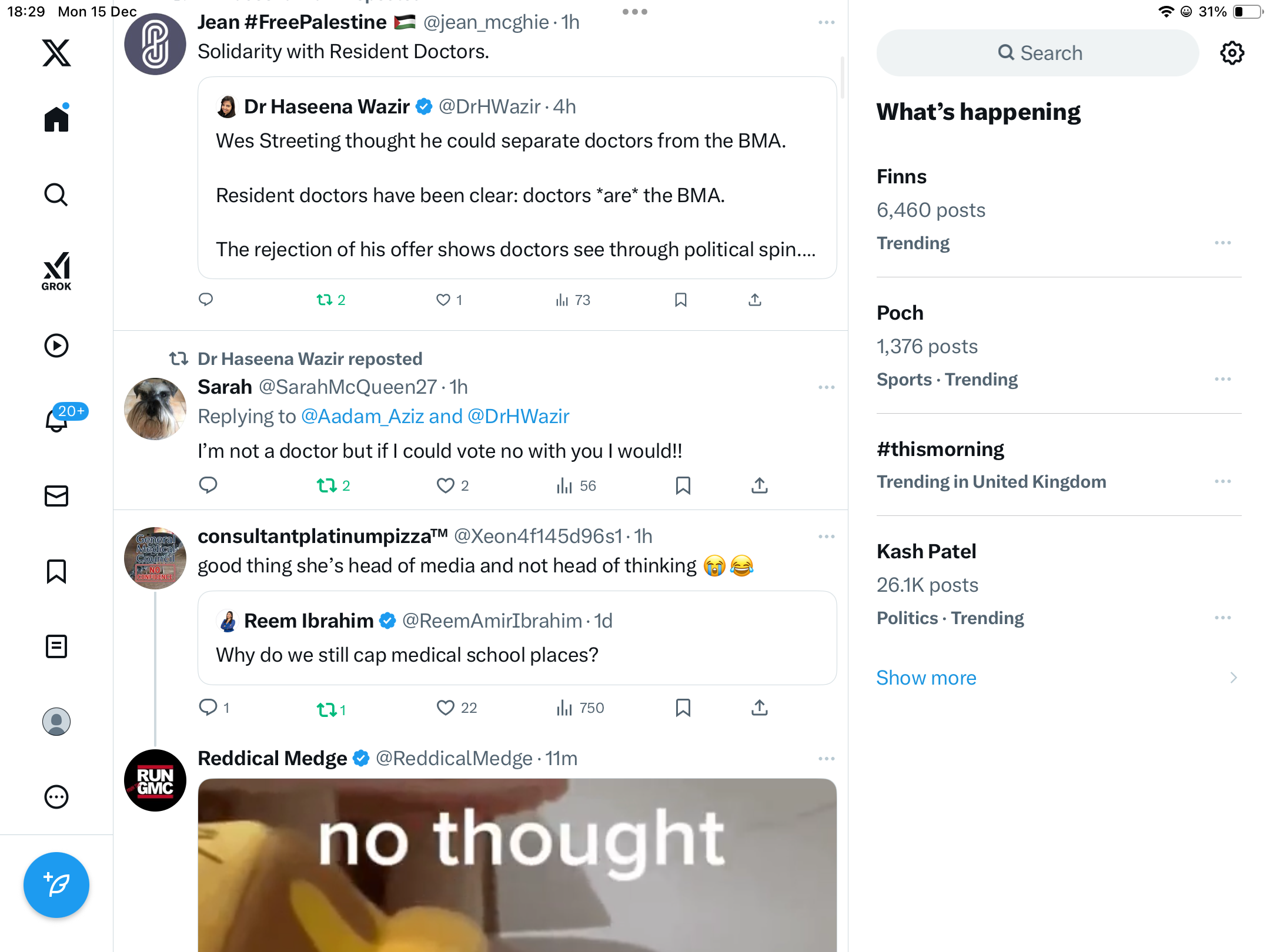The height and width of the screenshot is (952, 1270).
Task: Open the Explore search tab in sidebar
Action: (x=56, y=195)
